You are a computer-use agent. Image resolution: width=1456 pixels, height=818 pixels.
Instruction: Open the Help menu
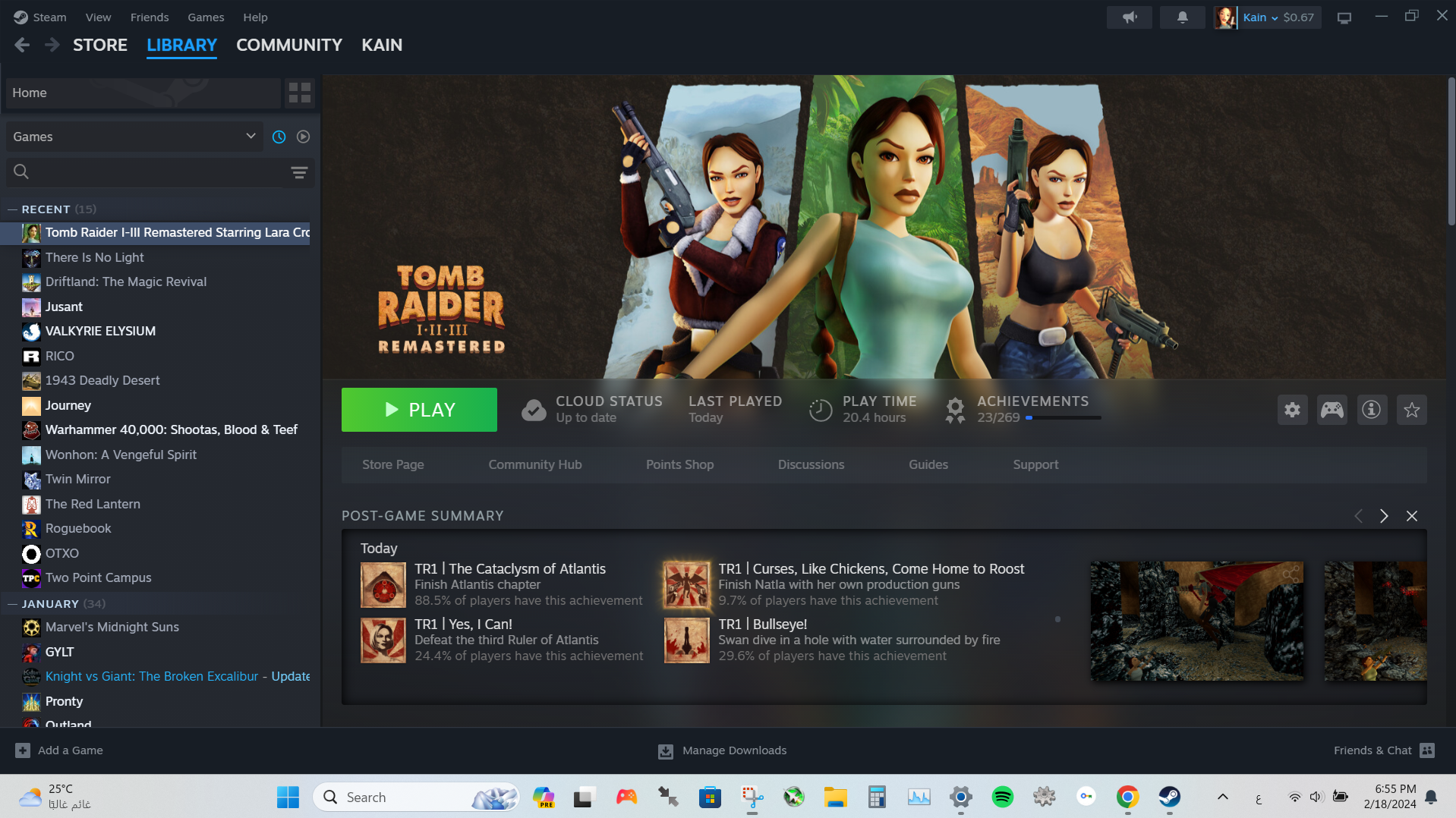click(x=255, y=17)
